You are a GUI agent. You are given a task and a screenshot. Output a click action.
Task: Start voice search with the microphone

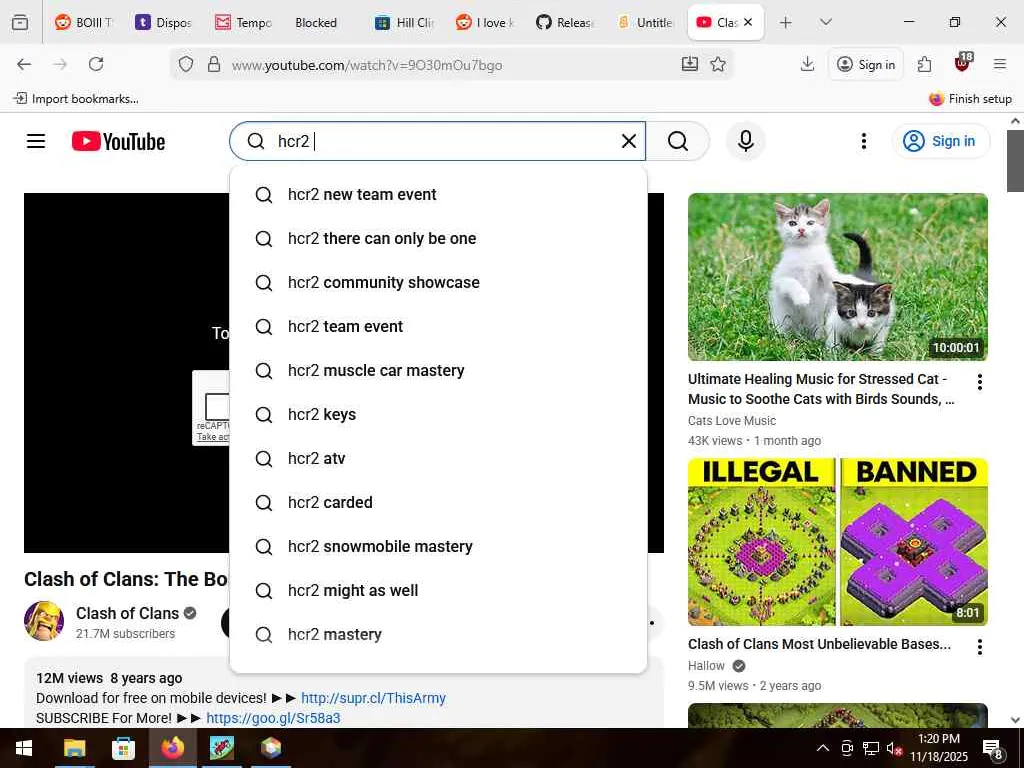point(745,141)
